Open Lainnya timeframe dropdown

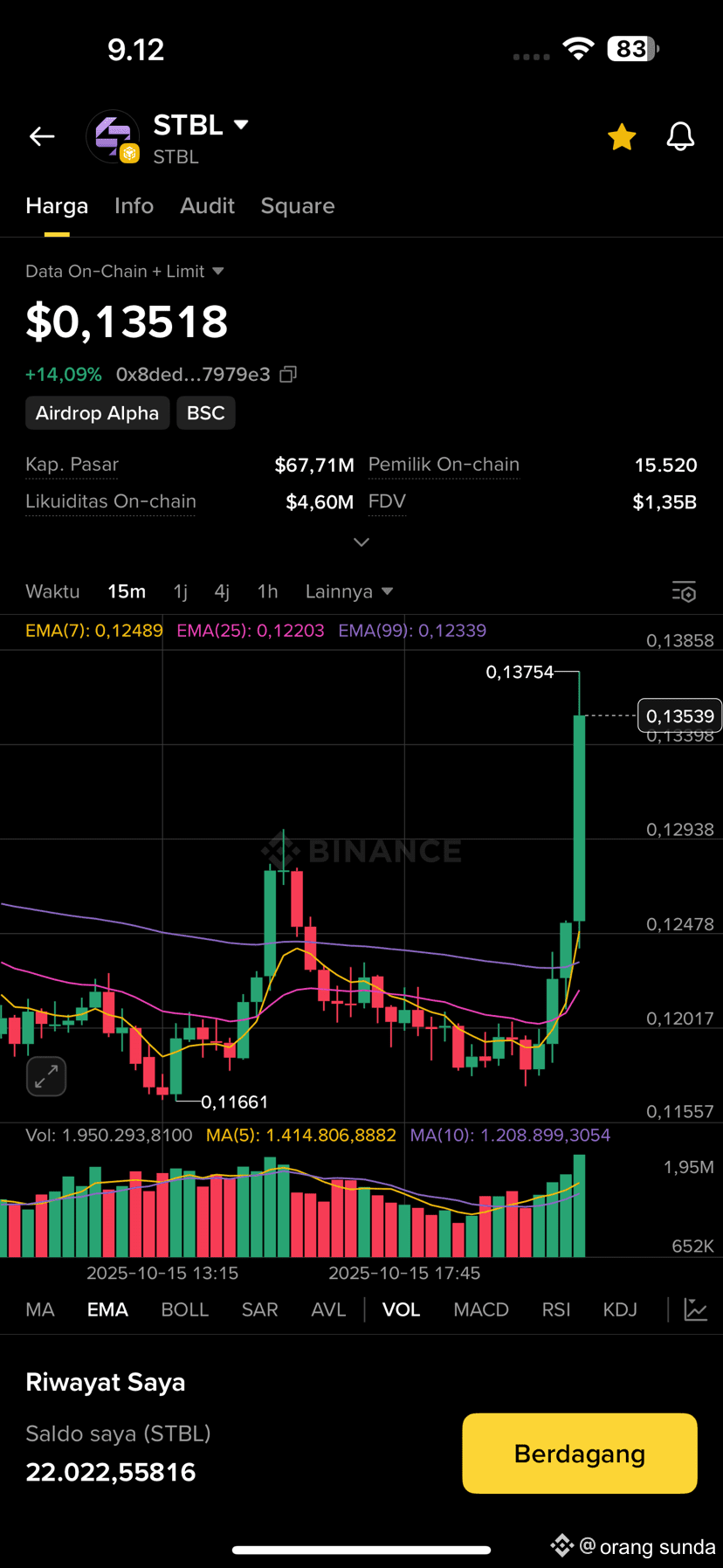[x=348, y=591]
